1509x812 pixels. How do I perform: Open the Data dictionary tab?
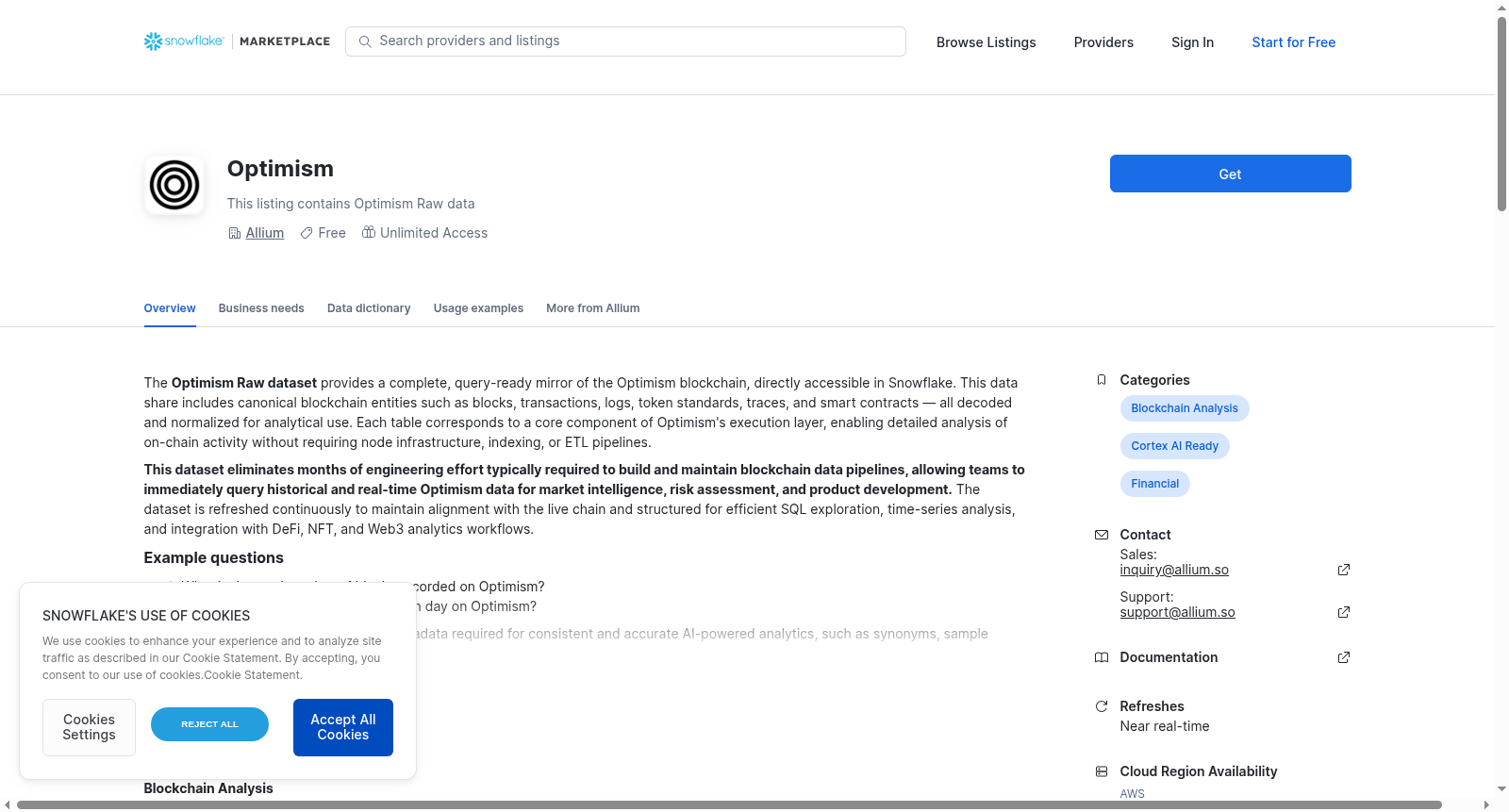coord(369,308)
